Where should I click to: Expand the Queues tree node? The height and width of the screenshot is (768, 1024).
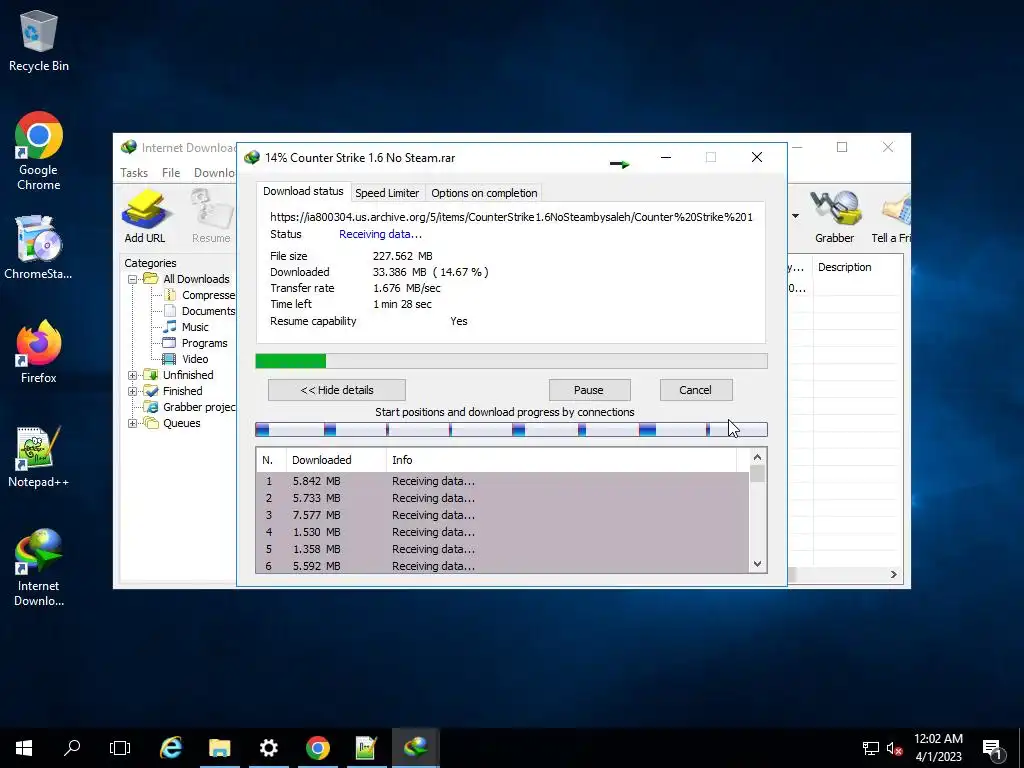point(133,423)
